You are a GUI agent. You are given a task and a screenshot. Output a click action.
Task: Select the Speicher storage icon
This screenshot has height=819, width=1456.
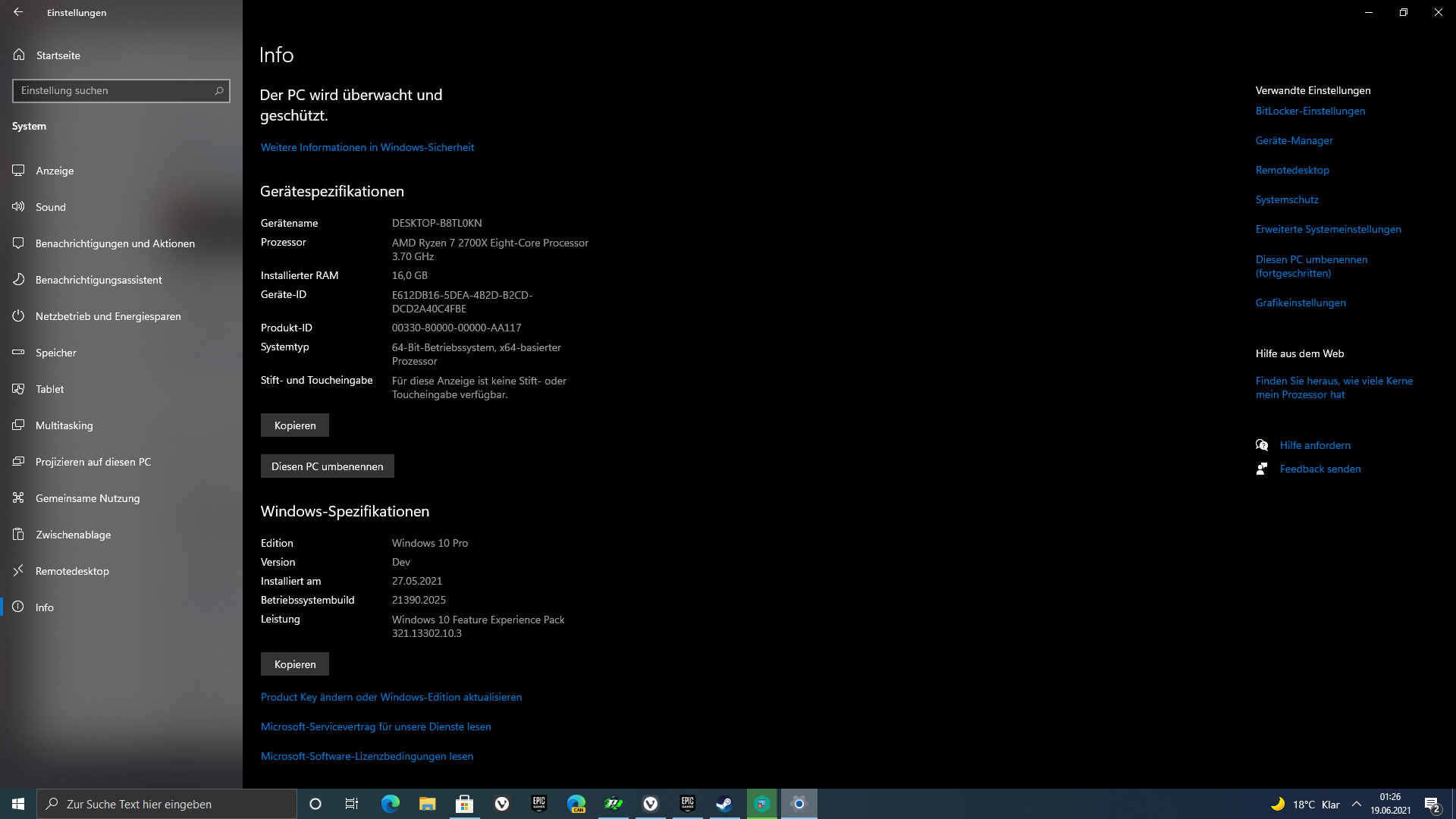[x=19, y=352]
